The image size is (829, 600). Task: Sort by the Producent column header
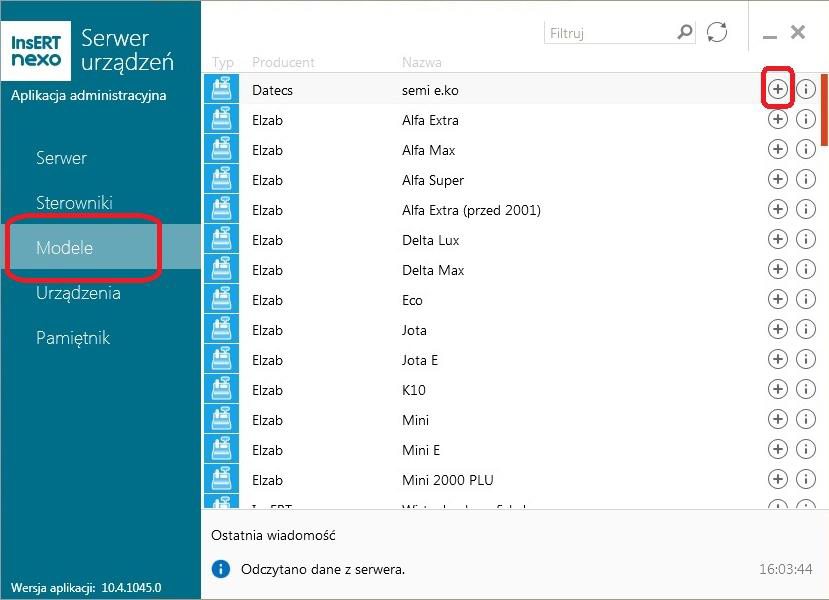(x=283, y=62)
